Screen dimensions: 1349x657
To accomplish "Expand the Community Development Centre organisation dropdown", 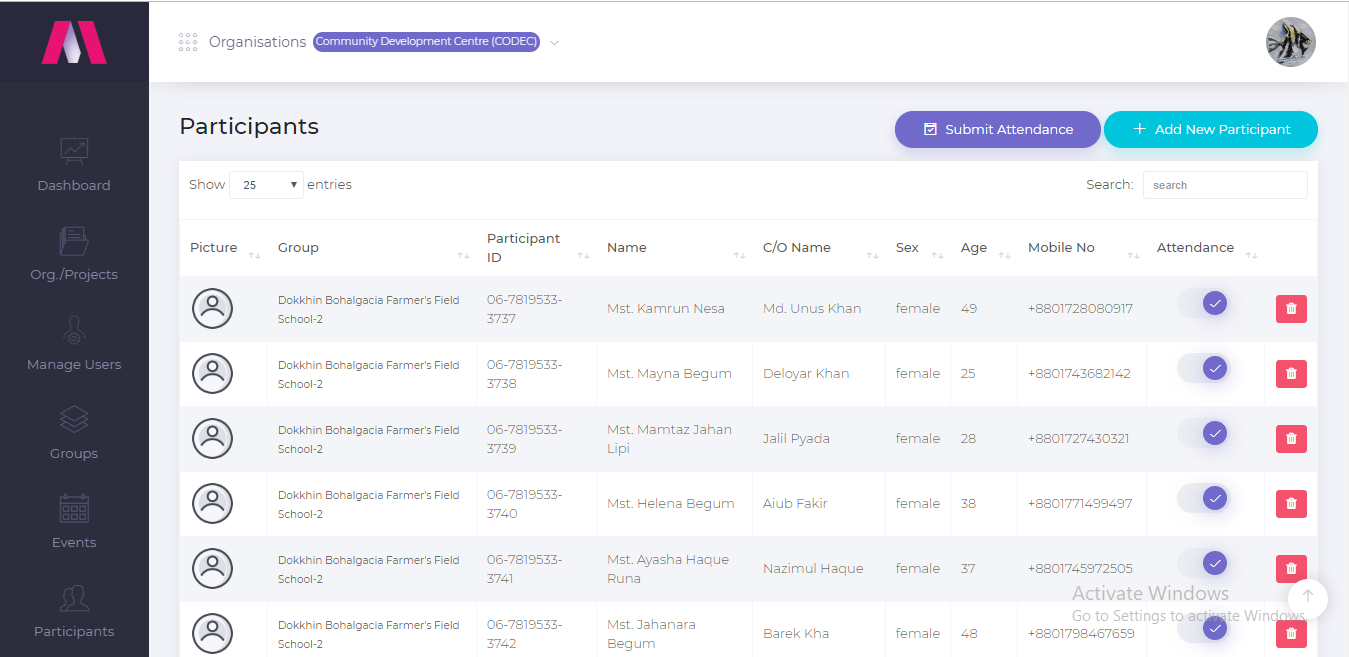I will (554, 42).
